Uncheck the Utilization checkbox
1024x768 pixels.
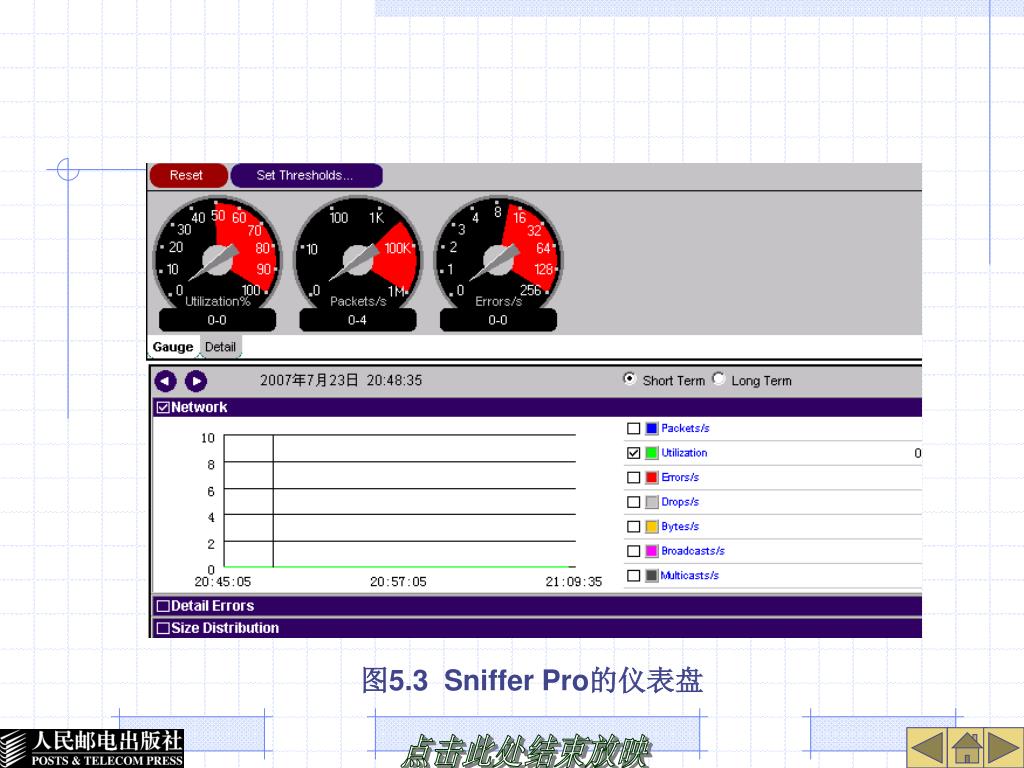[x=633, y=453]
